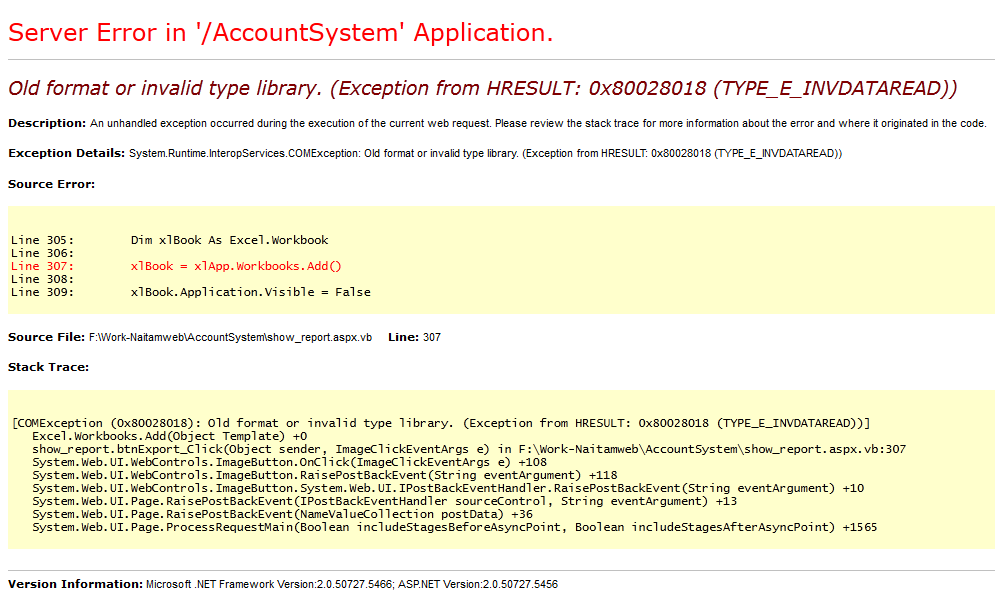Click 'Page.RaisePostBackEvent(NameValueCollection postData) +36'
The image size is (995, 597).
282,514
